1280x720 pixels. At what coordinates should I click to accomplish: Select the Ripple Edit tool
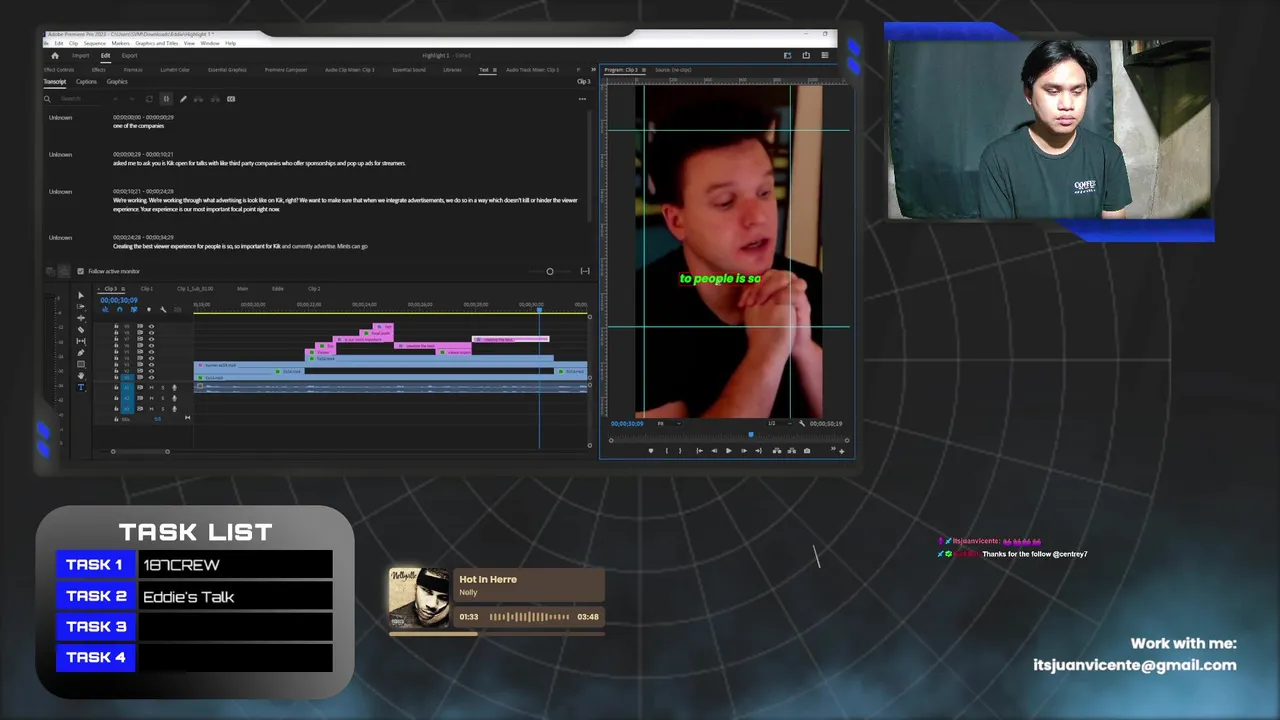click(81, 318)
